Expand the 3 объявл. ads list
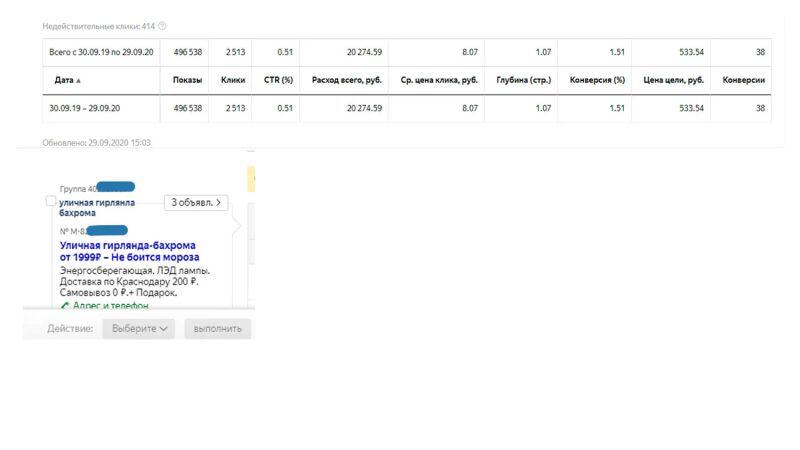Viewport: 800px width, 450px height. pyautogui.click(x=196, y=202)
